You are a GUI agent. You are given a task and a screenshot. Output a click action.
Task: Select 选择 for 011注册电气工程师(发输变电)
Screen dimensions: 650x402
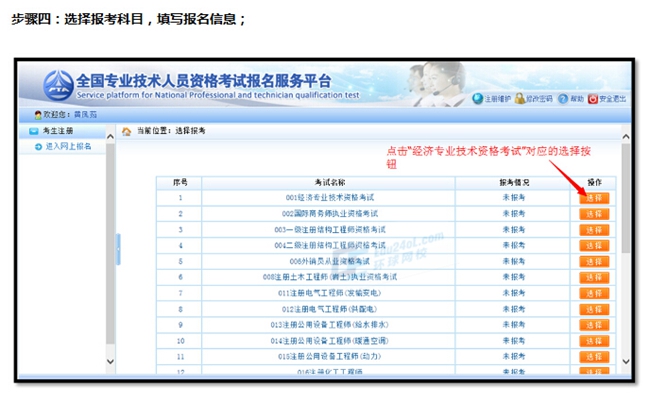point(594,294)
